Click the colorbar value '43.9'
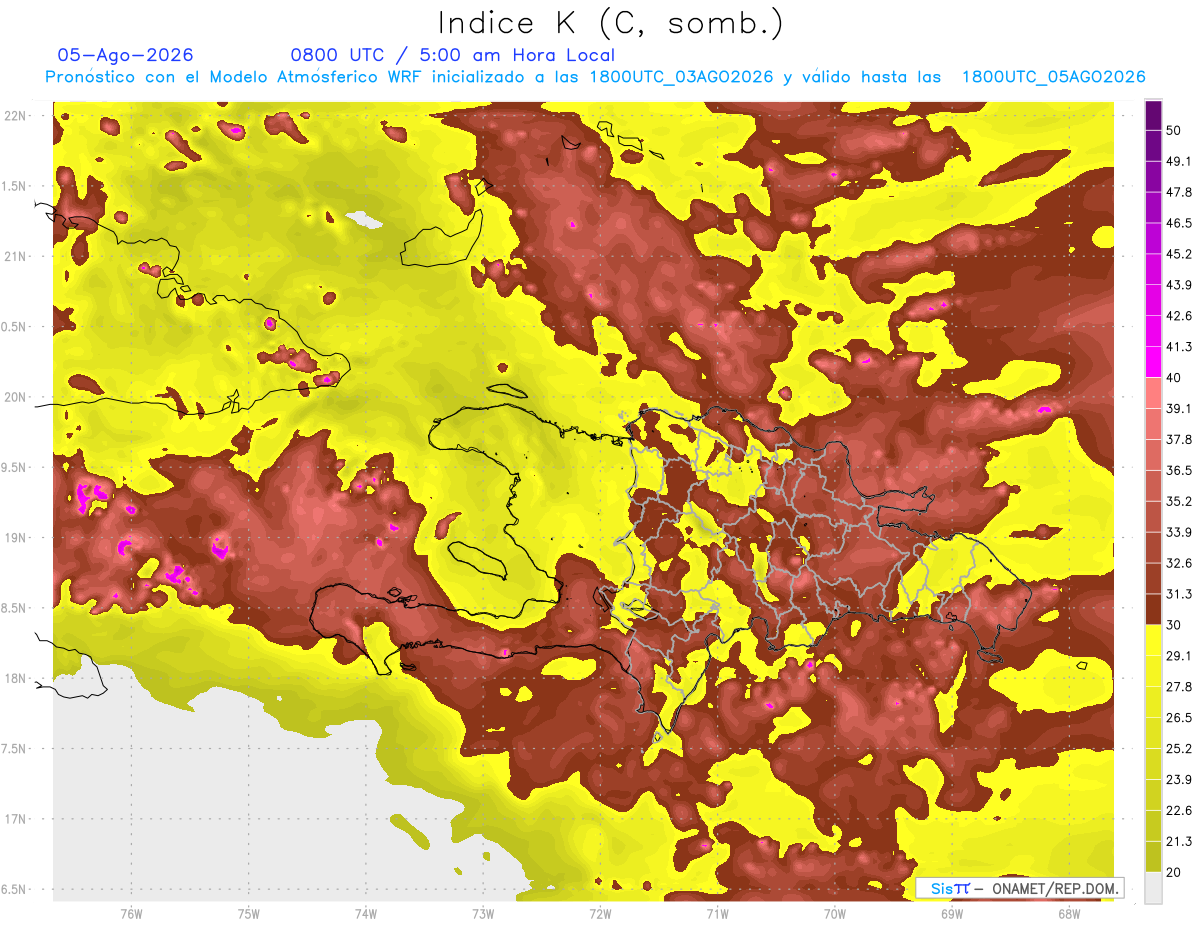The width and height of the screenshot is (1200, 927). (x=1178, y=285)
